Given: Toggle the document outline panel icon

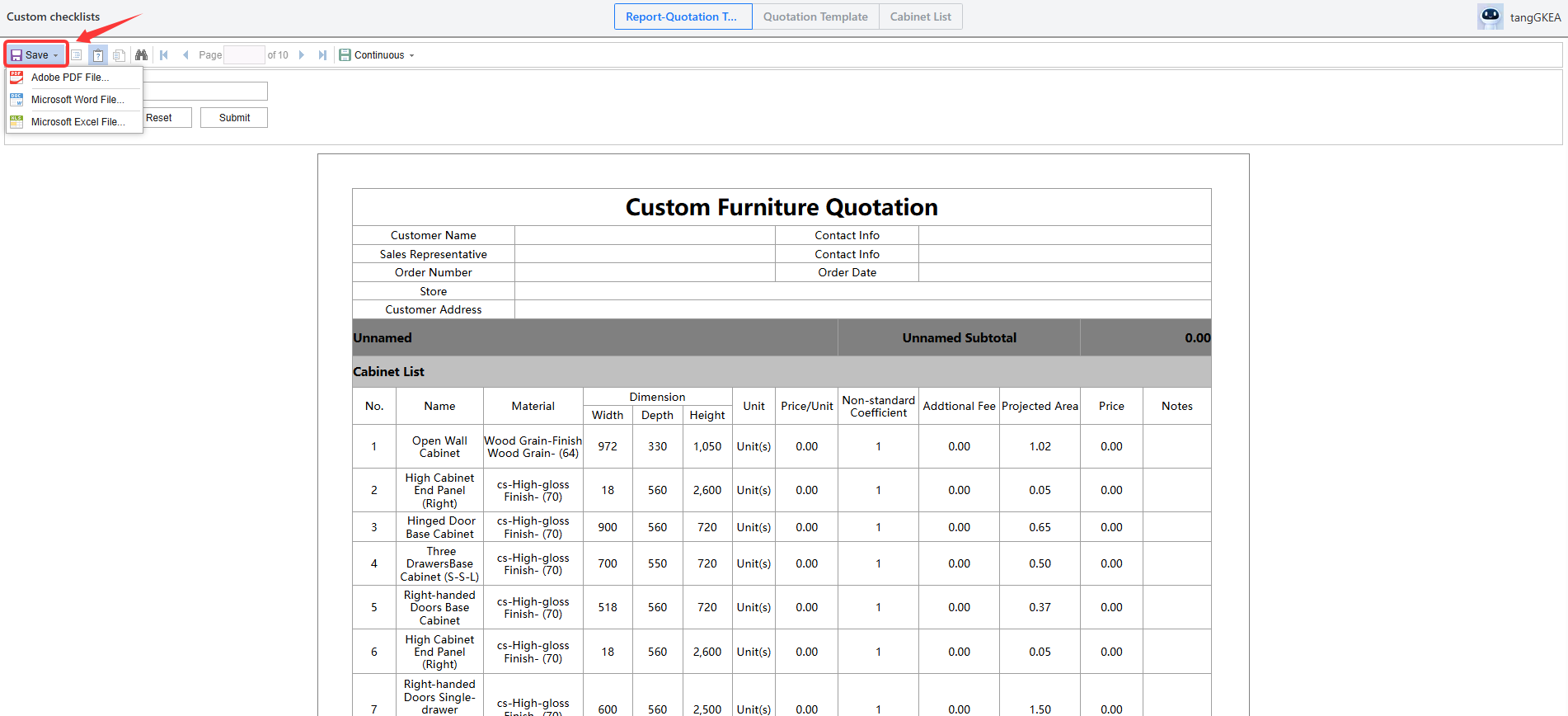Looking at the screenshot, I should (76, 55).
